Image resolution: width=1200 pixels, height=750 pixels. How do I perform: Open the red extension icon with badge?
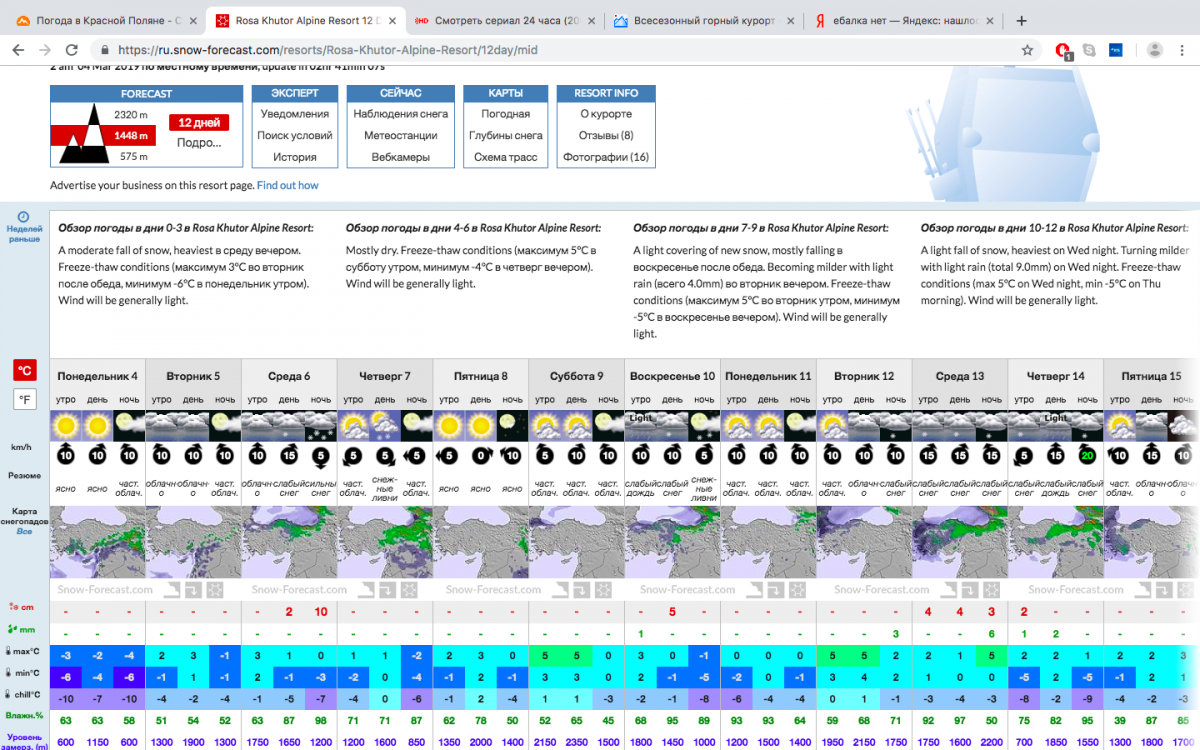pos(1064,50)
